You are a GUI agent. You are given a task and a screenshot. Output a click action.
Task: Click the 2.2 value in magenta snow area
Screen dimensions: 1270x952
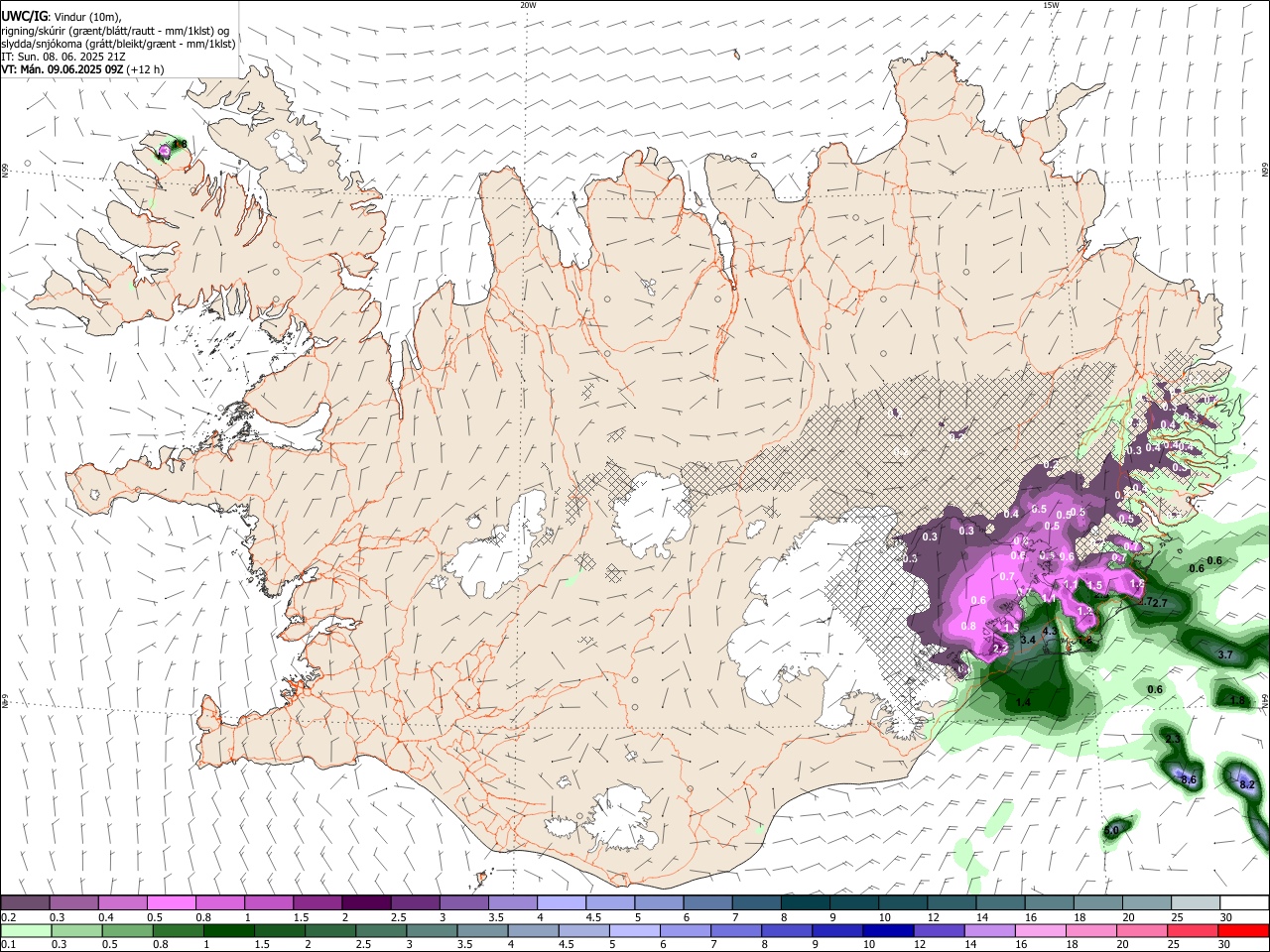coord(1000,648)
